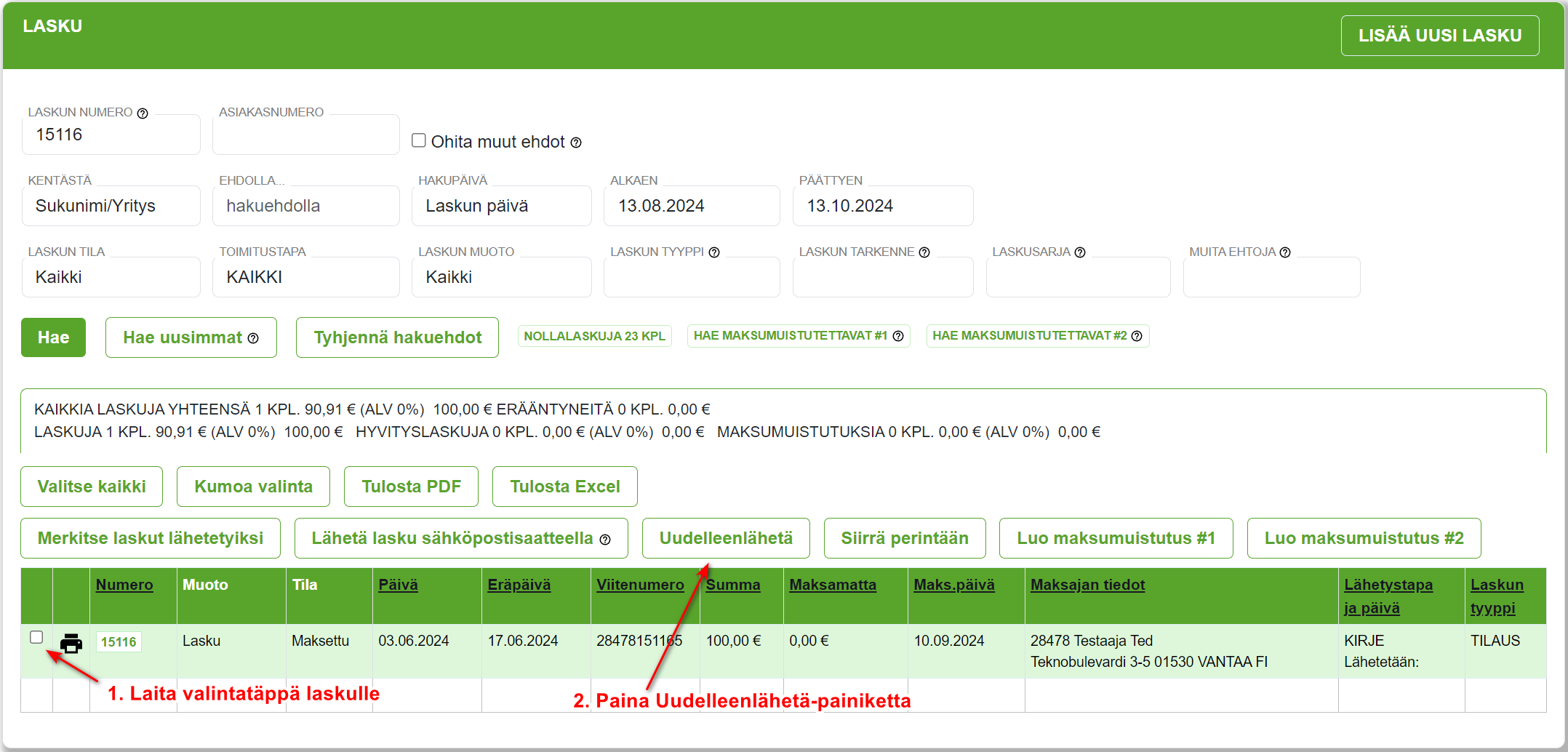Open the Hakupäivä dropdown showing Laskun päivä
Screen dimensions: 1568x752
[502, 206]
